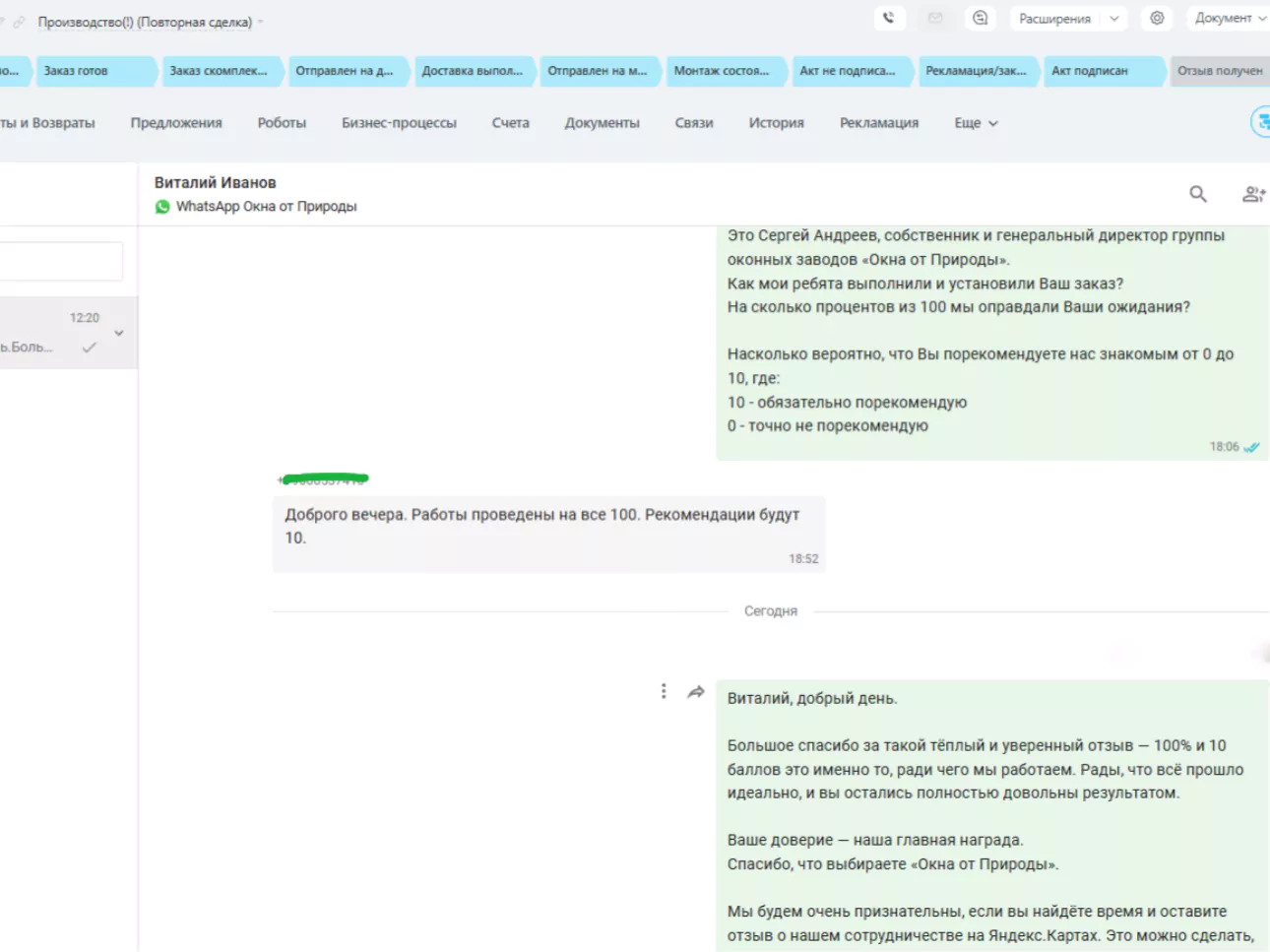Image resolution: width=1270 pixels, height=952 pixels.
Task: Select the Заказ скомплек... stage
Action: (x=221, y=71)
